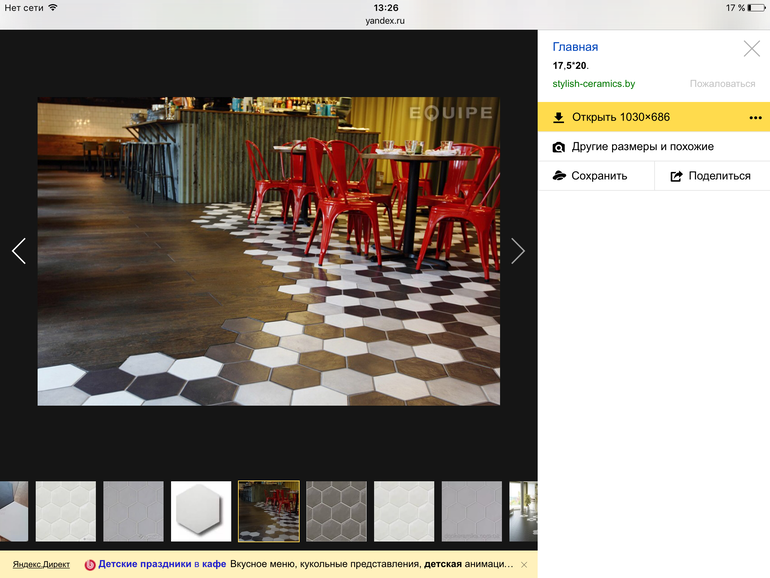This screenshot has width=770, height=578.
Task: Go to the previous image with left arrow
Action: [x=18, y=251]
